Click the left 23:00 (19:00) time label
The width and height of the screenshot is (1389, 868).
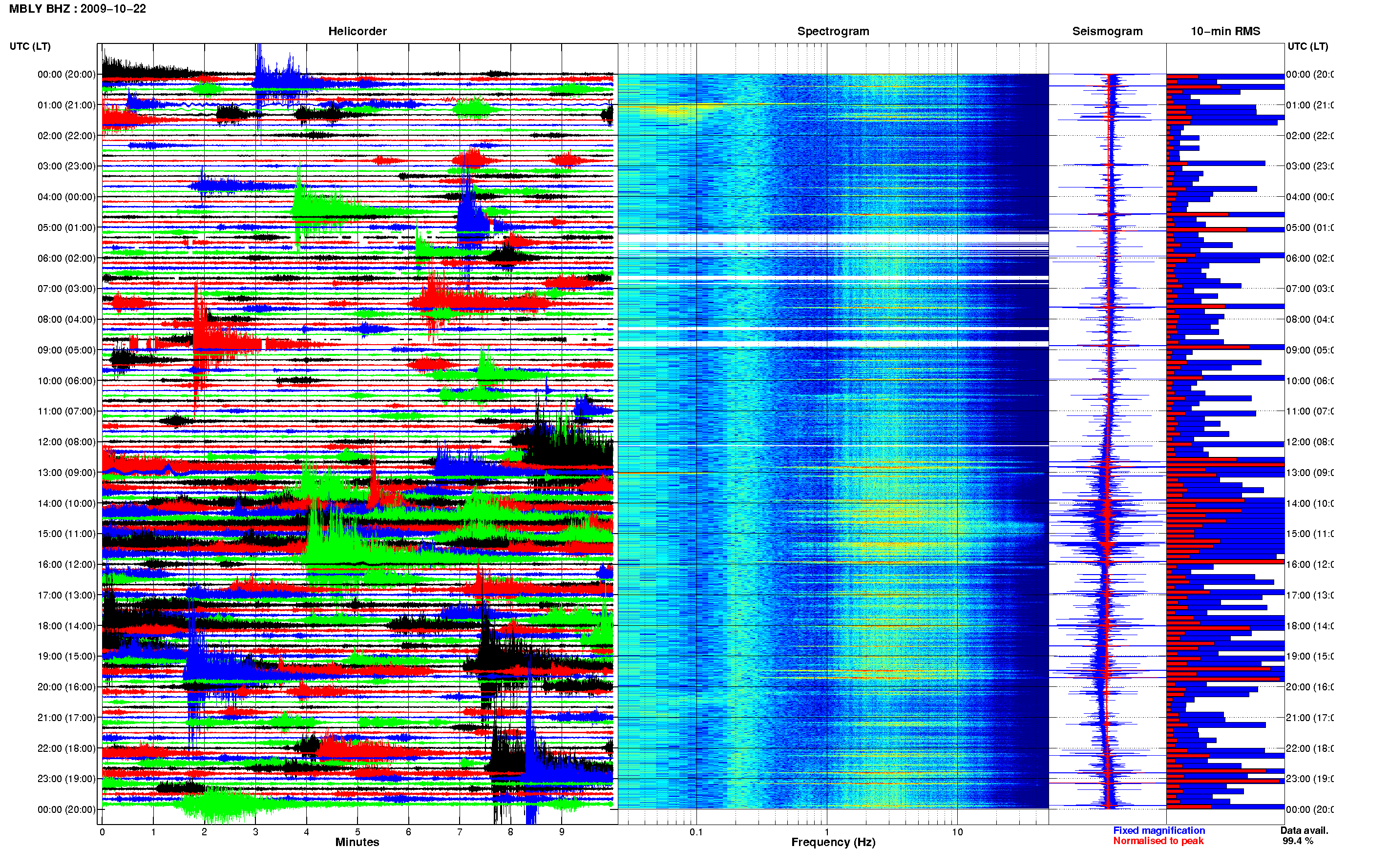coord(66,779)
